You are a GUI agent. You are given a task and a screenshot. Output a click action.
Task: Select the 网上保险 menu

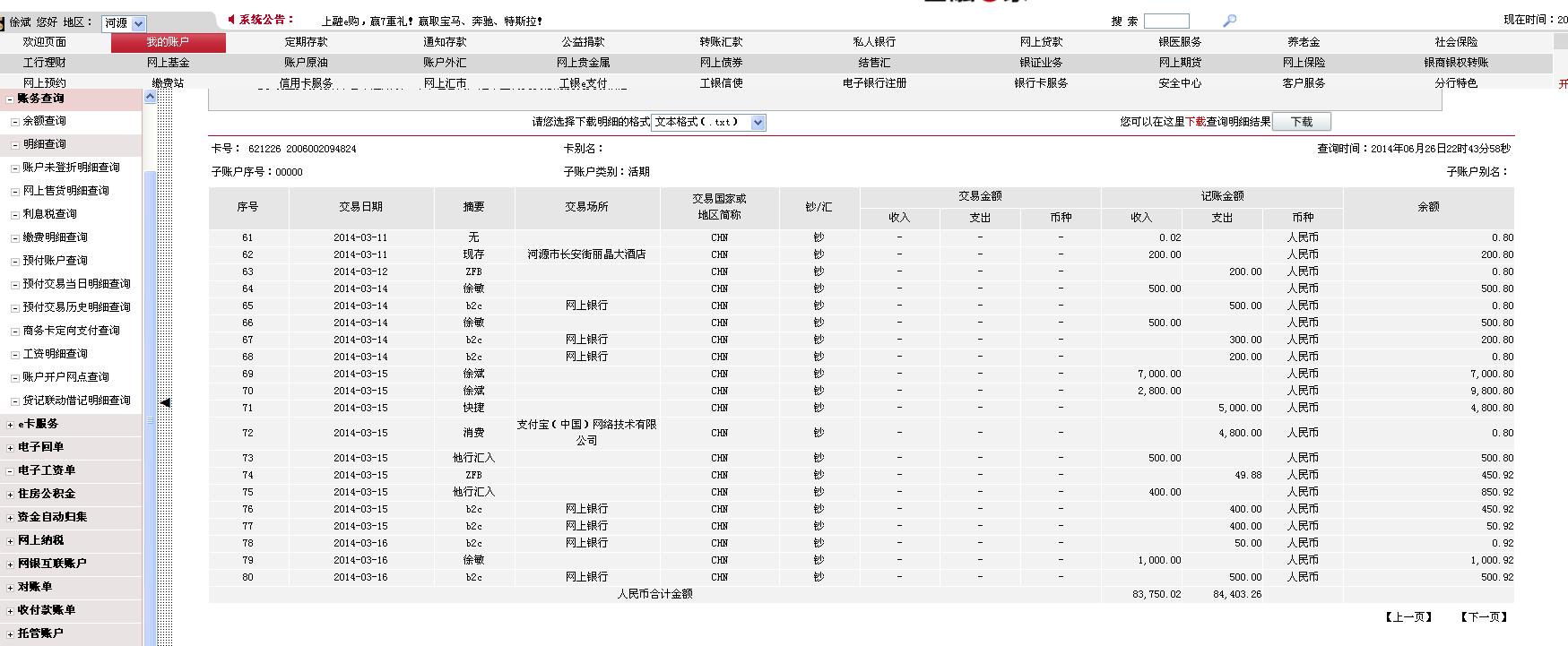pos(1304,63)
